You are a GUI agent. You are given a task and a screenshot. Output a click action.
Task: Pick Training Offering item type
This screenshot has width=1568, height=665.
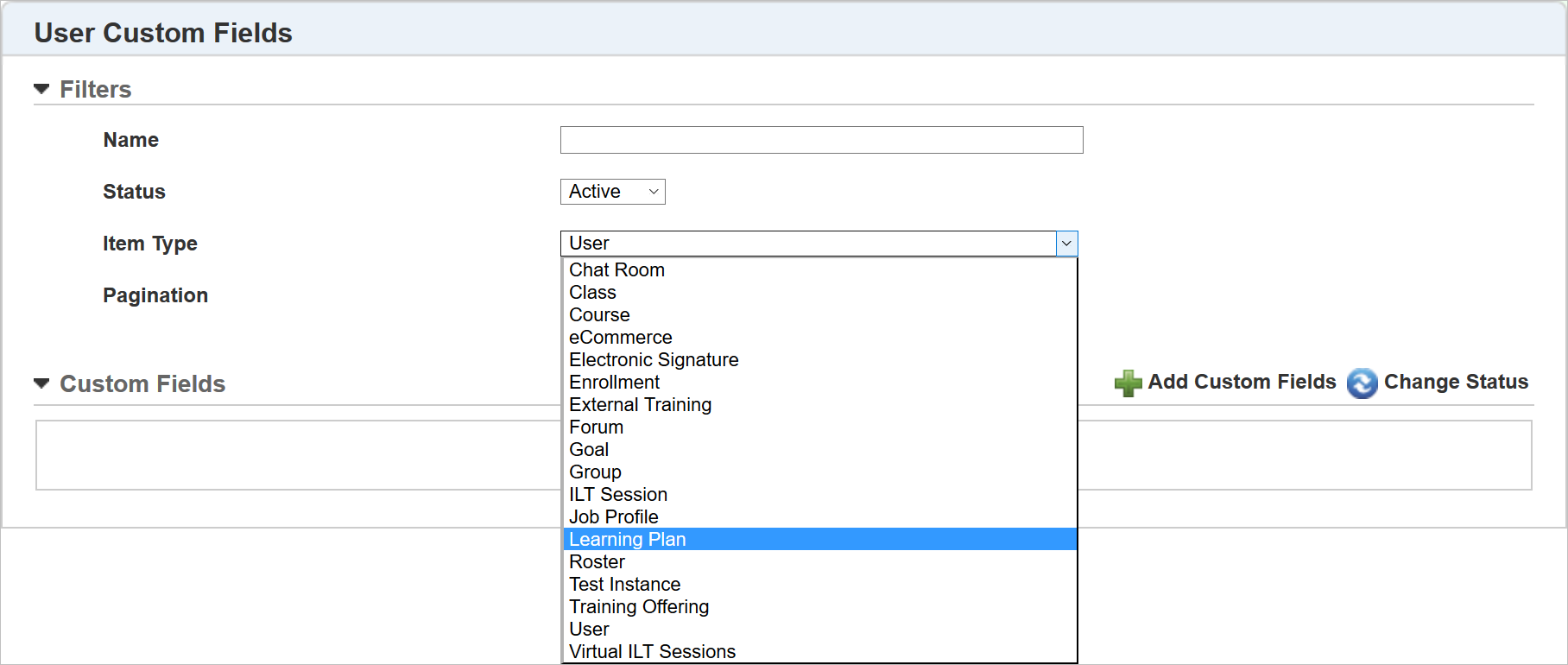tap(639, 607)
